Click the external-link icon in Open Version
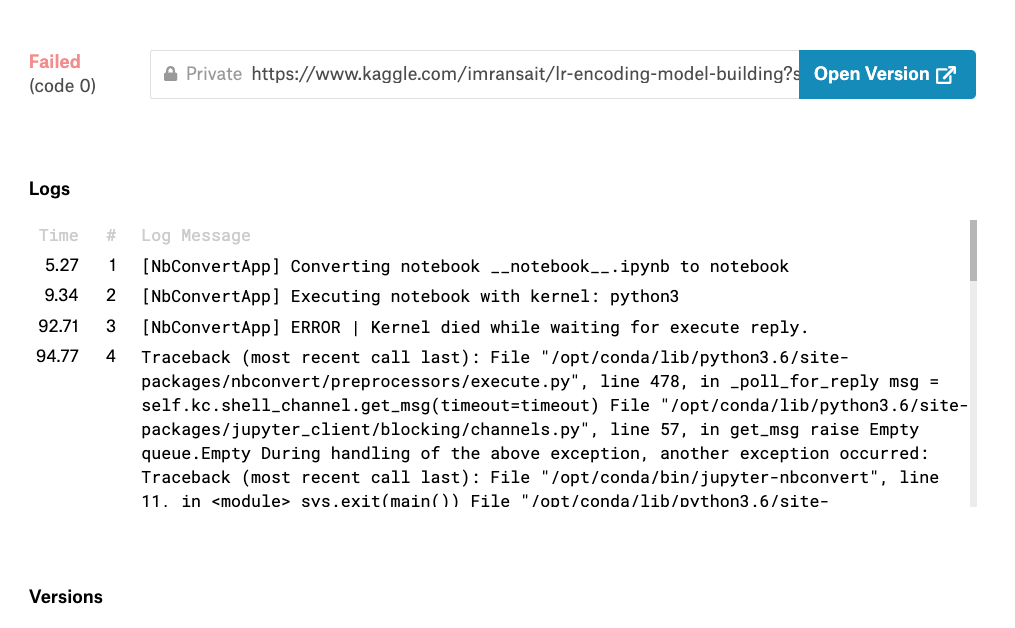Image resolution: width=1015 pixels, height=628 pixels. (x=945, y=75)
